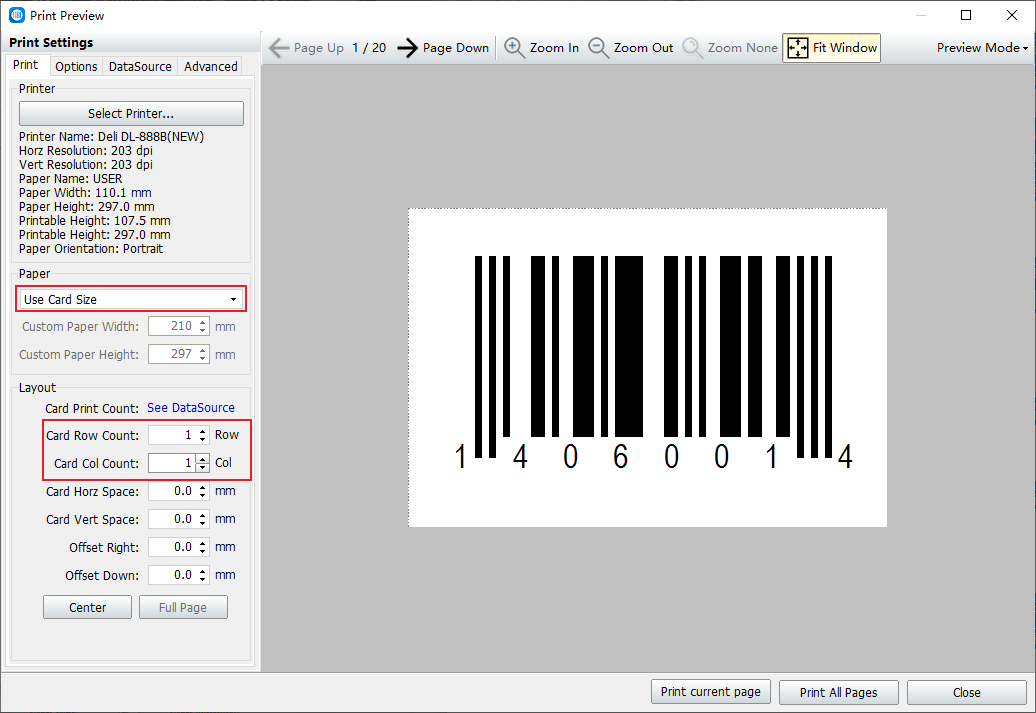Click the Paper Orientation: Portrait text
This screenshot has width=1036, height=713.
tap(91, 248)
